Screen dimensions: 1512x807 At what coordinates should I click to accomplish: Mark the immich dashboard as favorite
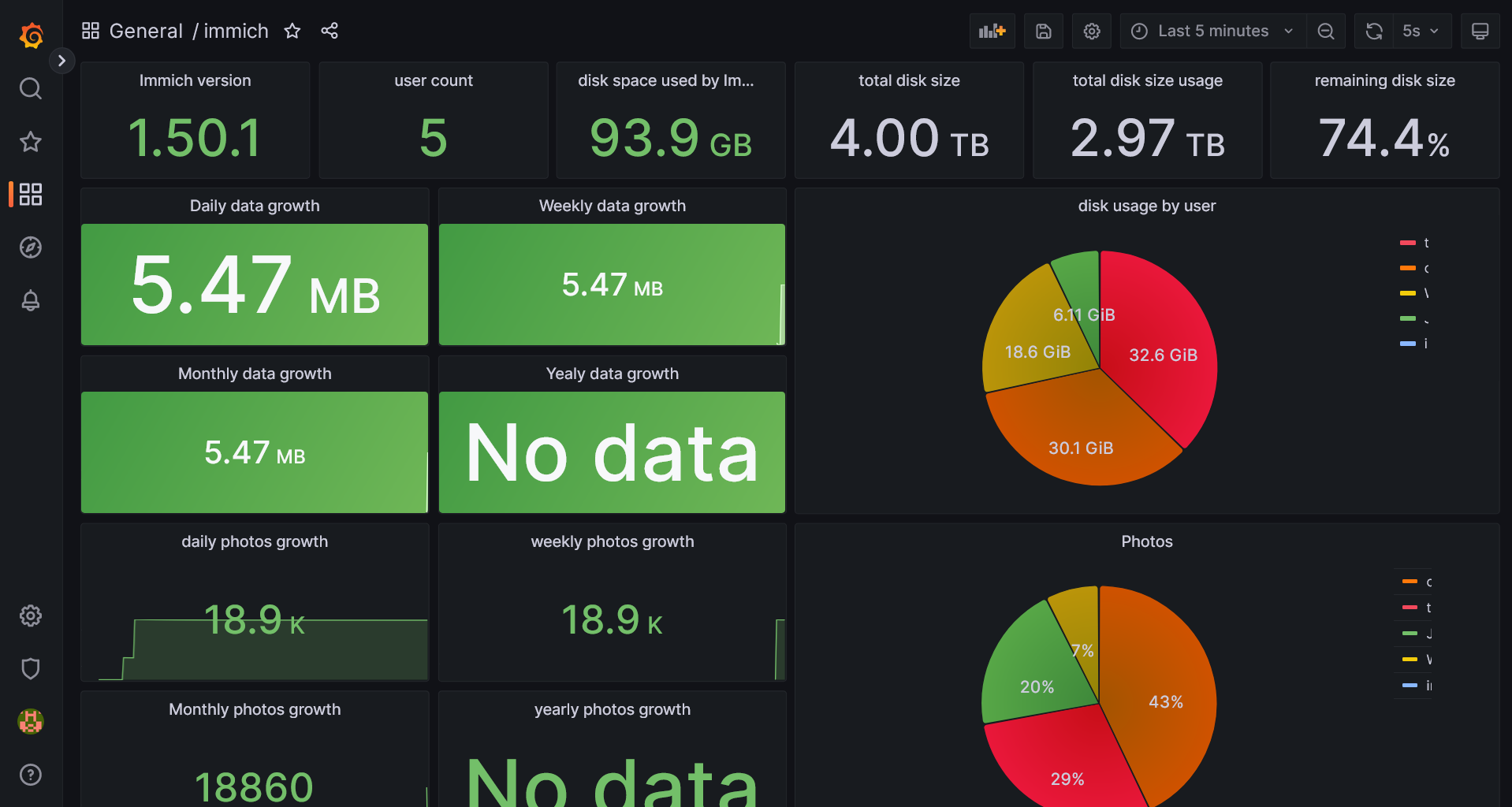(292, 31)
